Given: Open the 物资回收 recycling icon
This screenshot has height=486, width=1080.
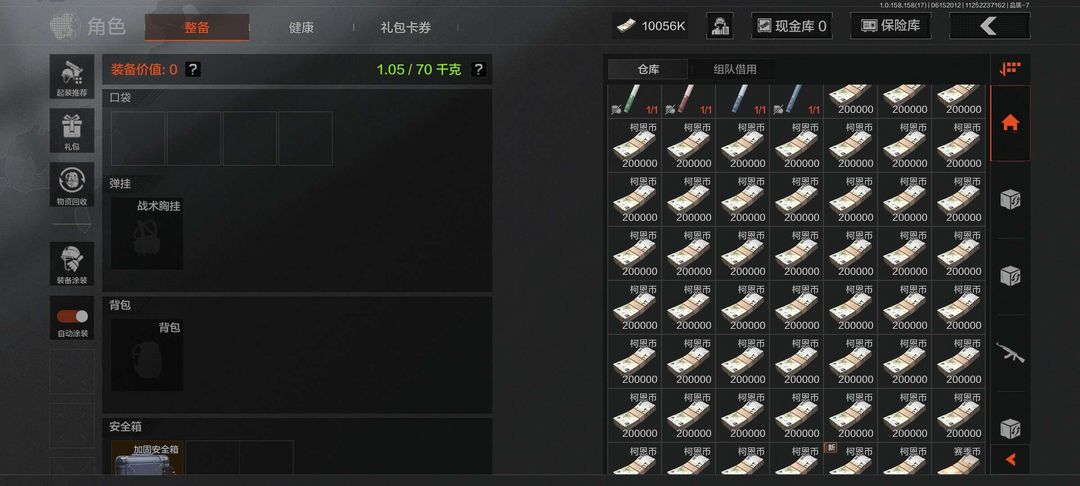Looking at the screenshot, I should pos(72,184).
